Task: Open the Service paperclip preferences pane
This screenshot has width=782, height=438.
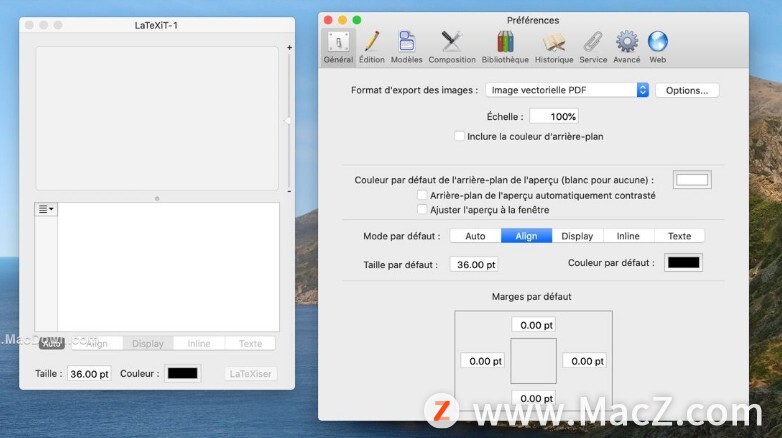Action: coord(593,47)
